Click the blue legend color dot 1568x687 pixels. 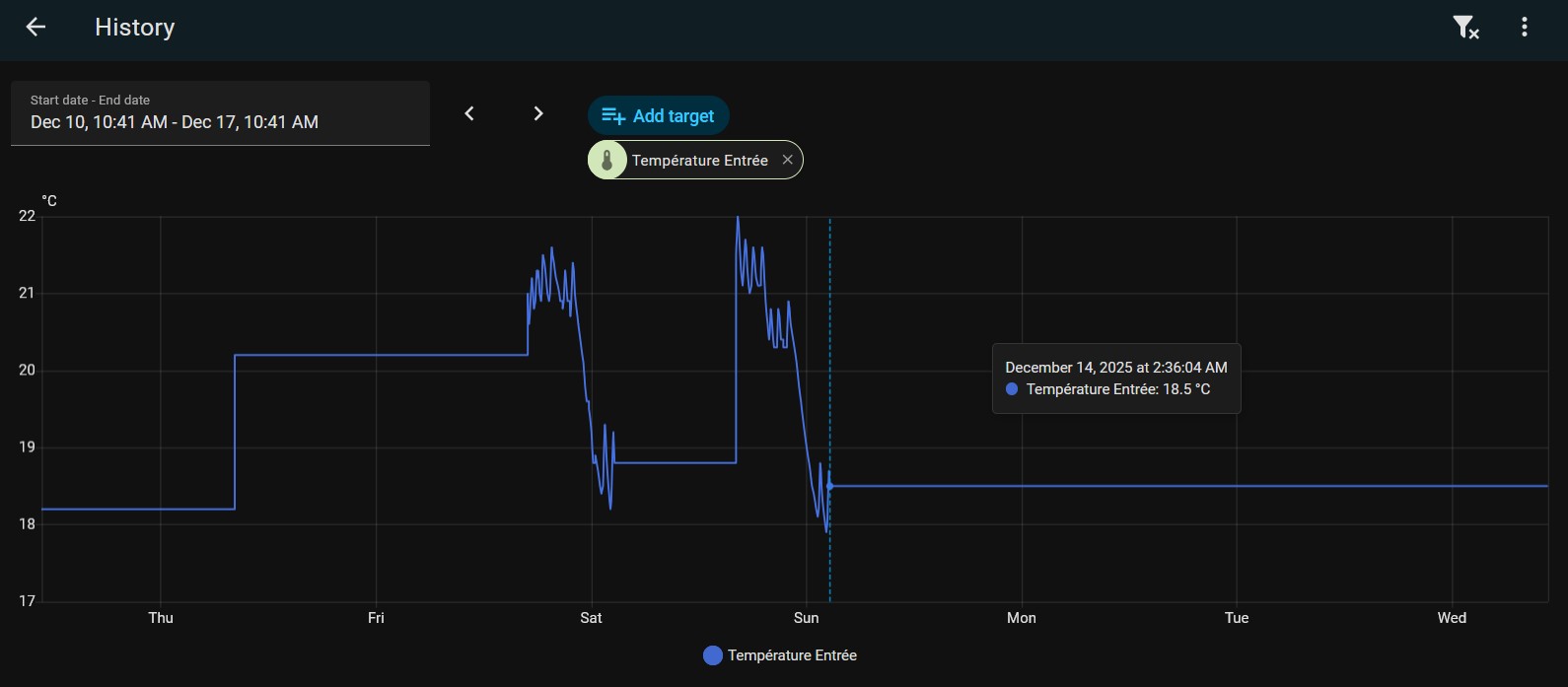pos(712,655)
